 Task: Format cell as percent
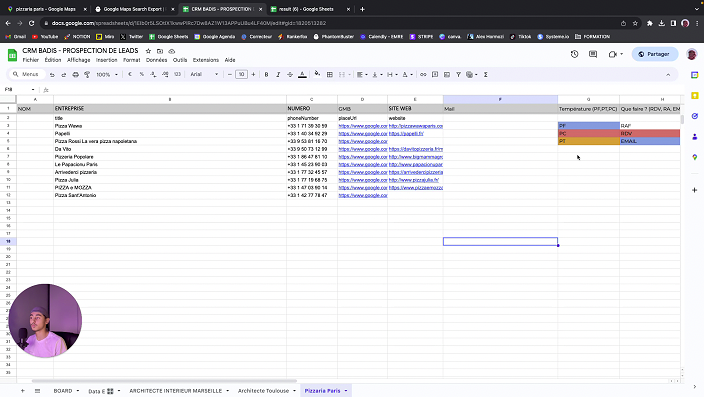(x=141, y=75)
